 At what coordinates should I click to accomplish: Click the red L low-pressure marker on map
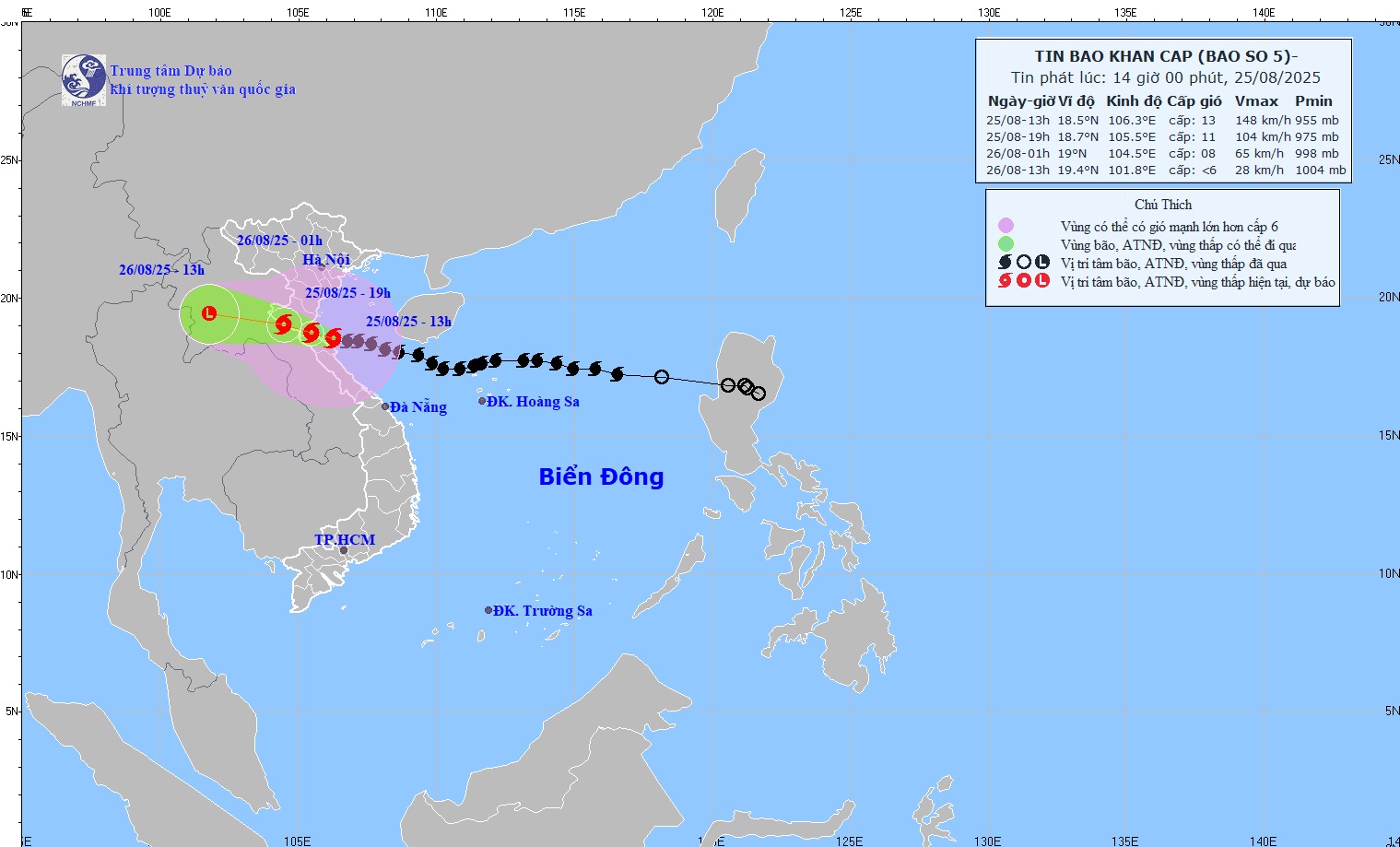tap(209, 313)
